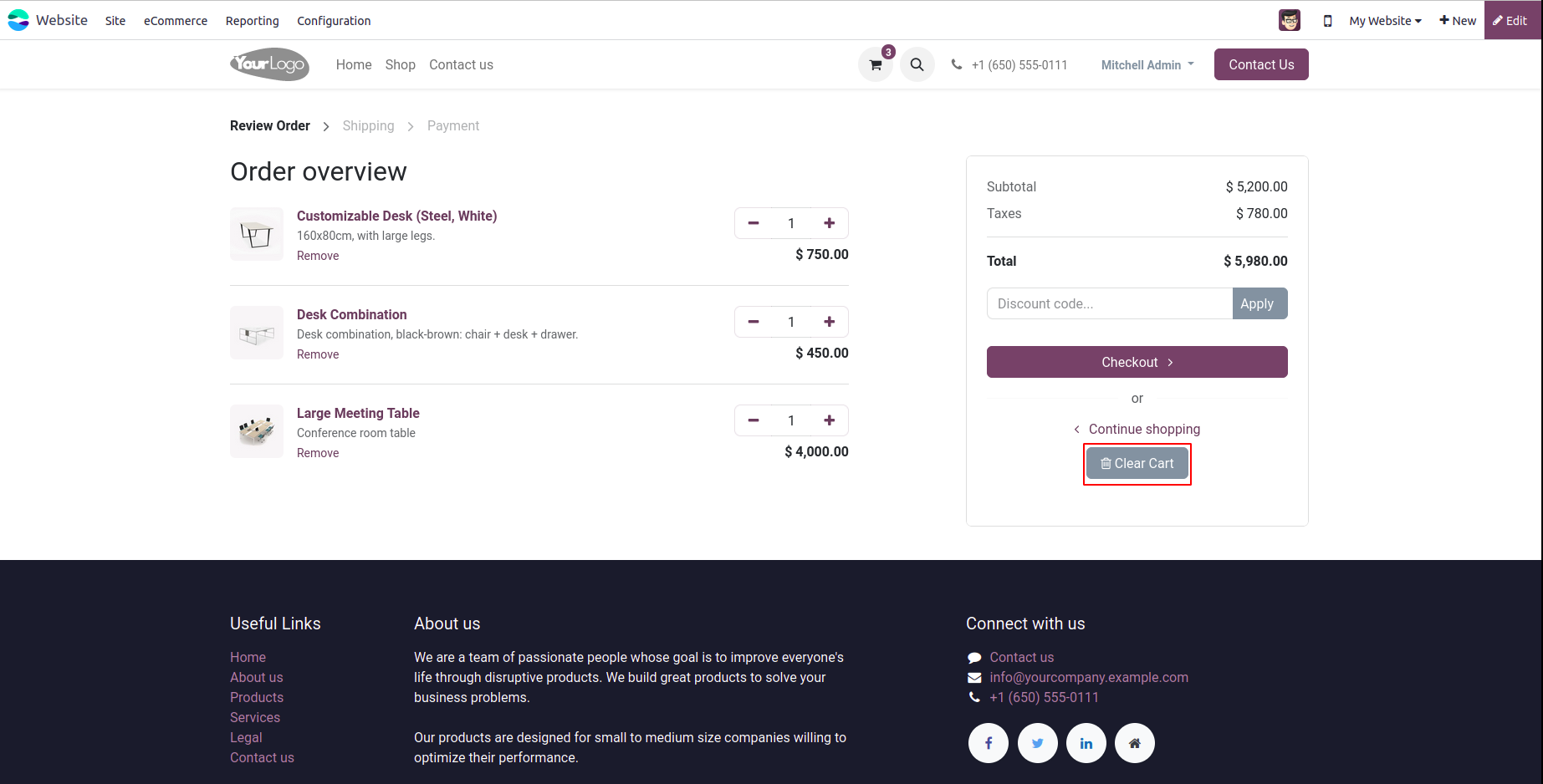Click the Large Meeting Table thumbnail

pos(257,431)
